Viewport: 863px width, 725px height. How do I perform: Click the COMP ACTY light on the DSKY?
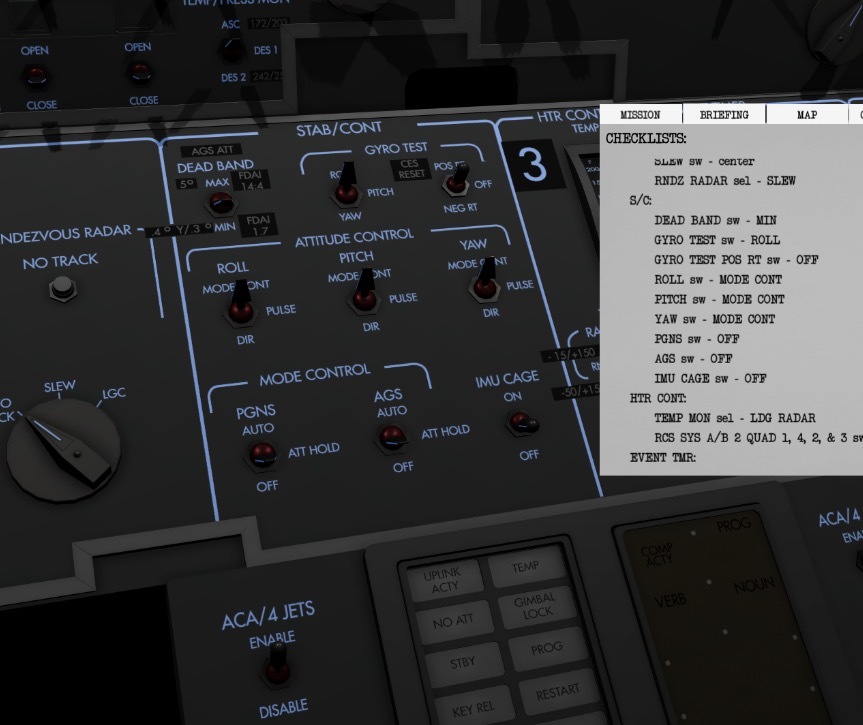658,554
